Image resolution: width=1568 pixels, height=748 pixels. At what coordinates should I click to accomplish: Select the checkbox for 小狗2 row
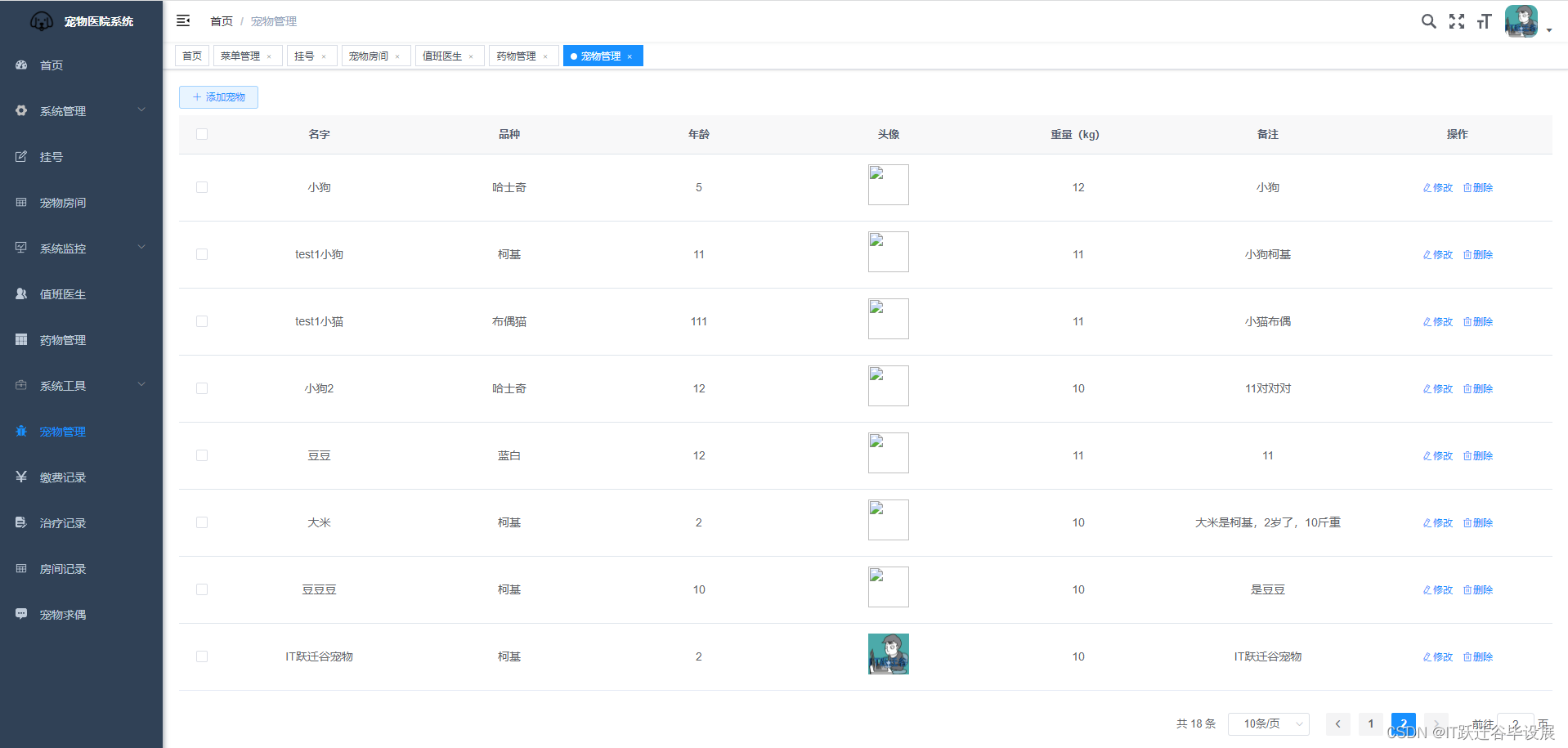pyautogui.click(x=202, y=388)
